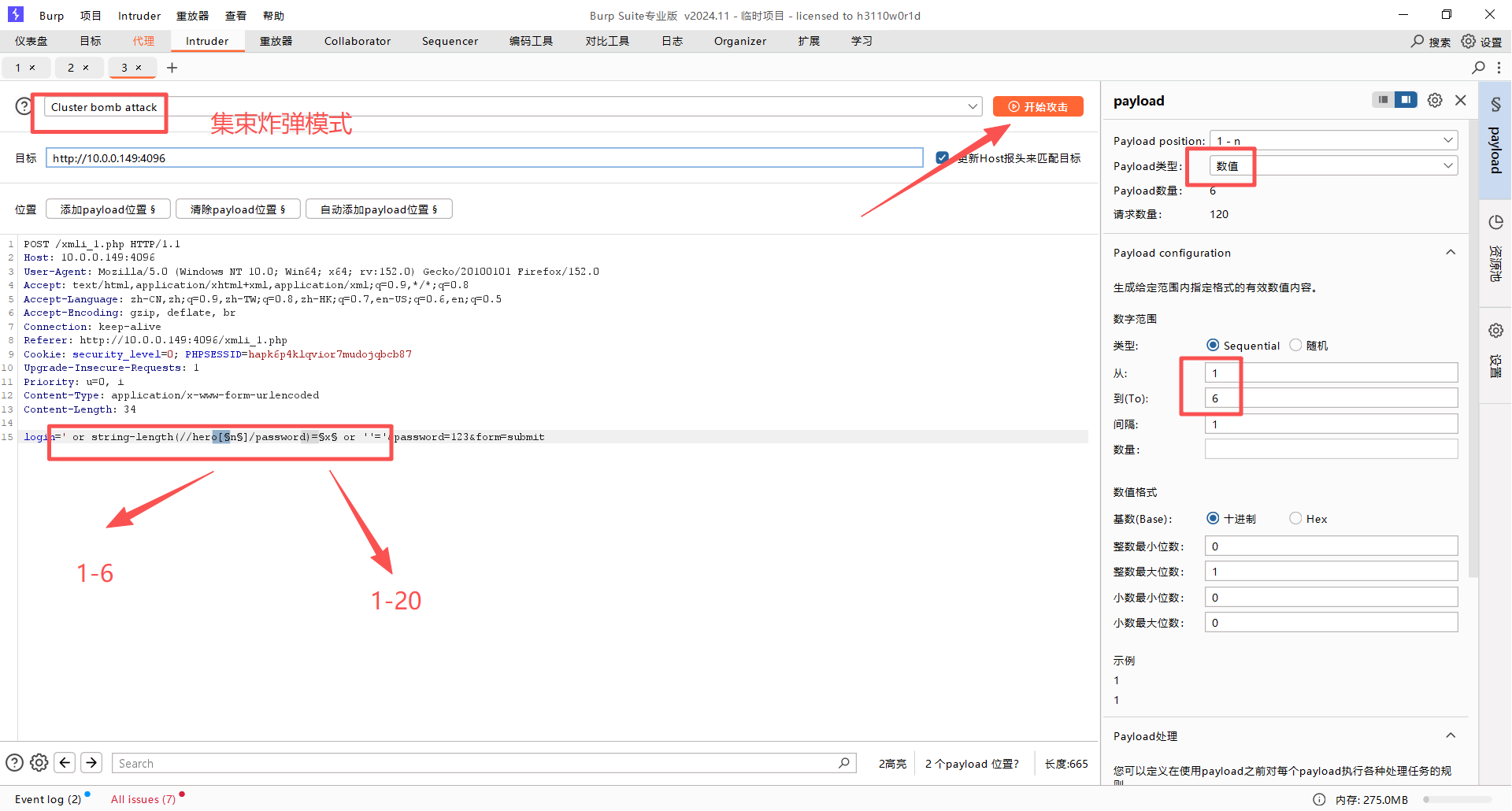Open the three-dot tab options menu
Viewport: 1512px width, 811px height.
point(1499,68)
